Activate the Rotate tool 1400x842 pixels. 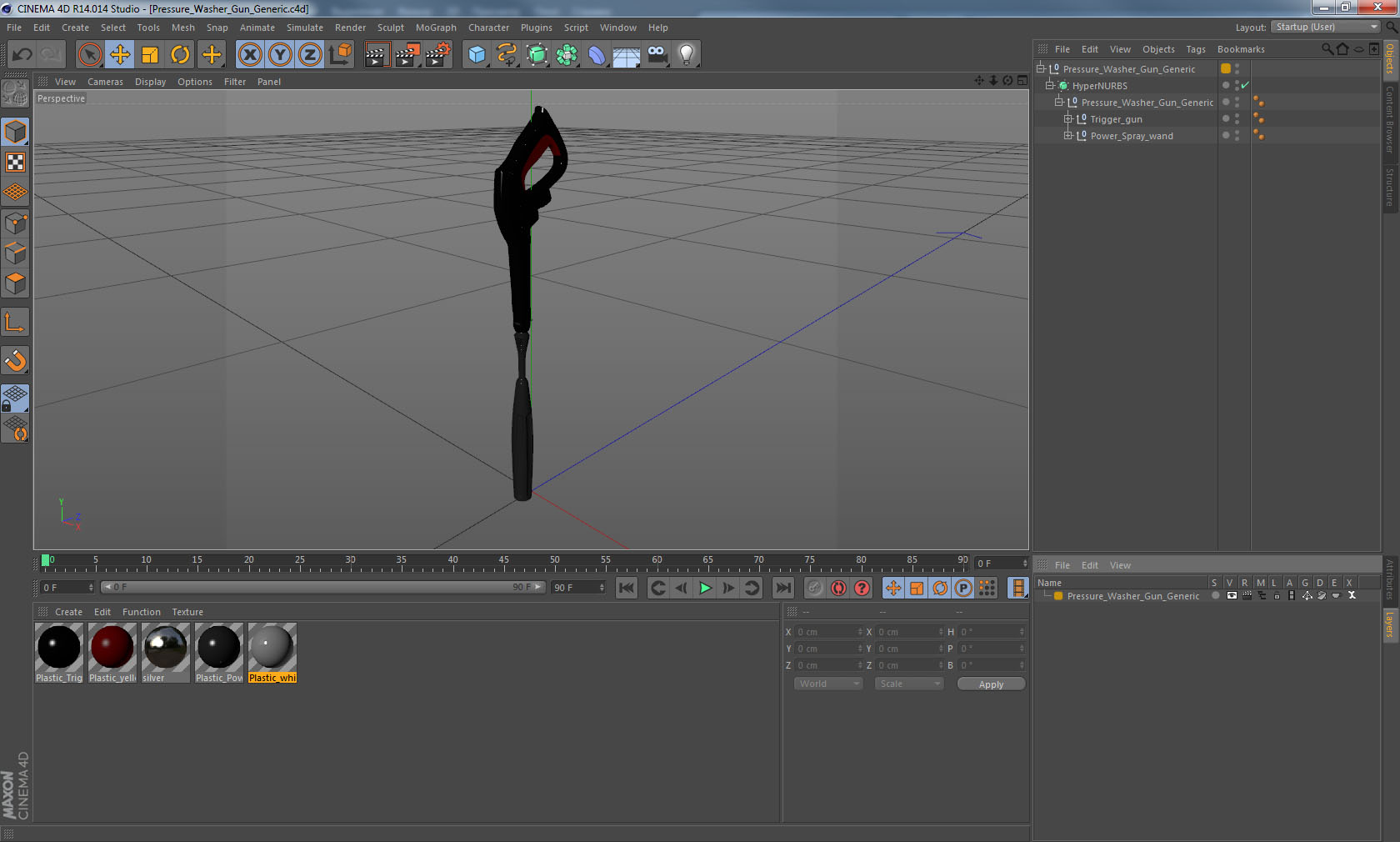(180, 55)
